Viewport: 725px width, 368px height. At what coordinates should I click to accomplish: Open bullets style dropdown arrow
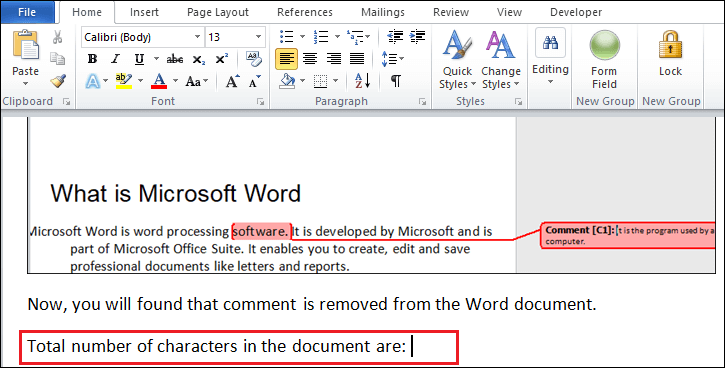[x=302, y=37]
